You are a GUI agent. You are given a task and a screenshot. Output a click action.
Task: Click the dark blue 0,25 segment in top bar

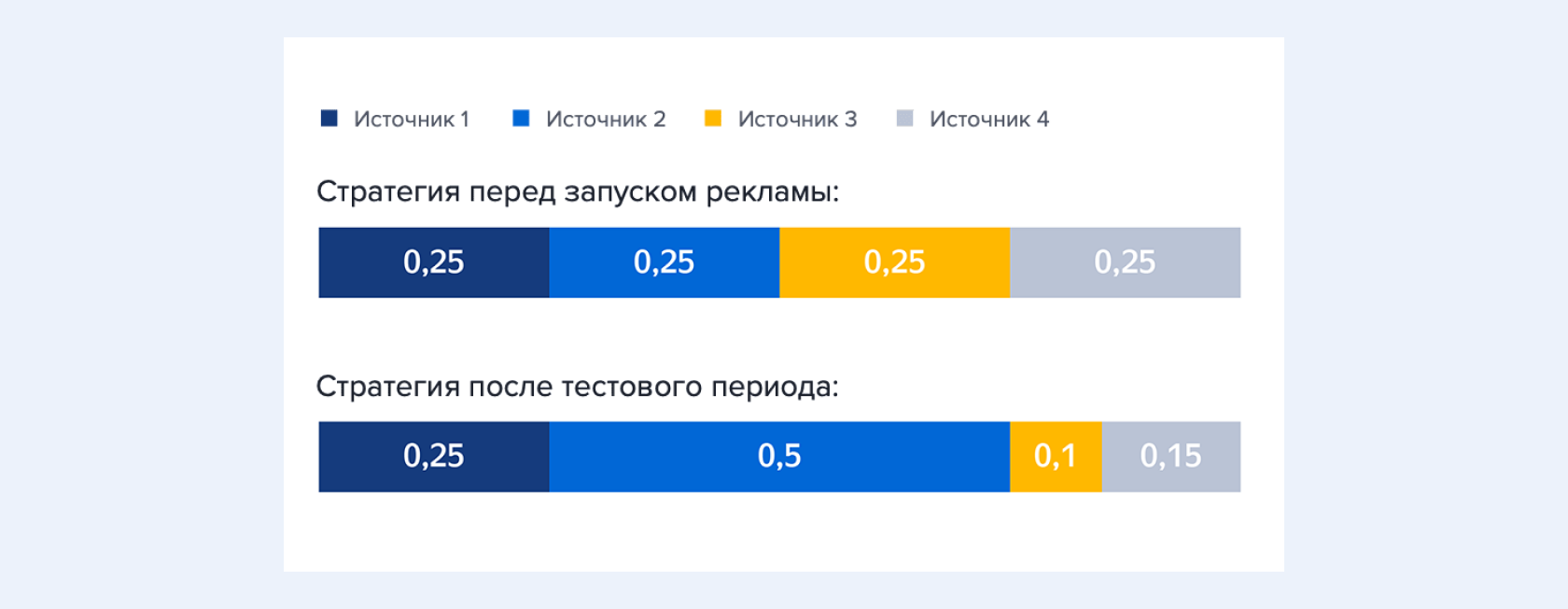tap(434, 262)
